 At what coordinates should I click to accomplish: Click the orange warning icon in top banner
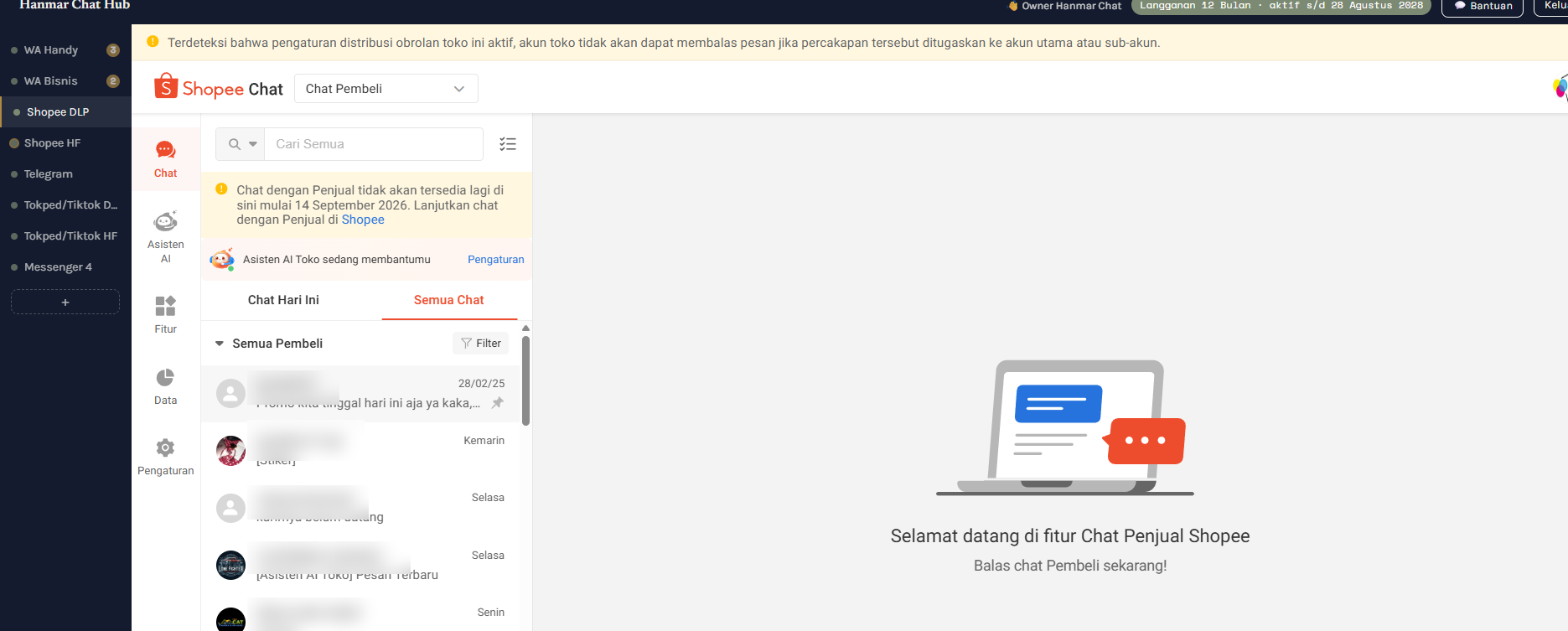click(x=153, y=41)
